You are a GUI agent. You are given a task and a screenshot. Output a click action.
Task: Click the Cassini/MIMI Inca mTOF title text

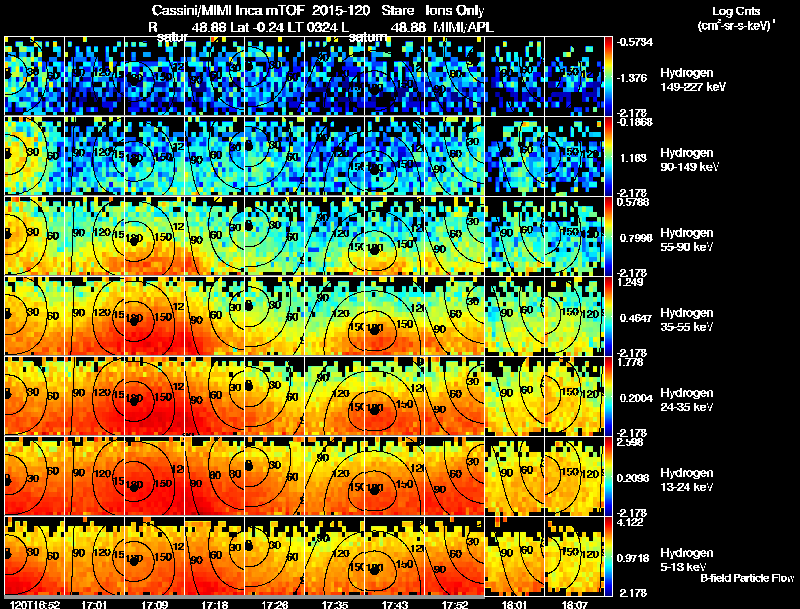(228, 10)
